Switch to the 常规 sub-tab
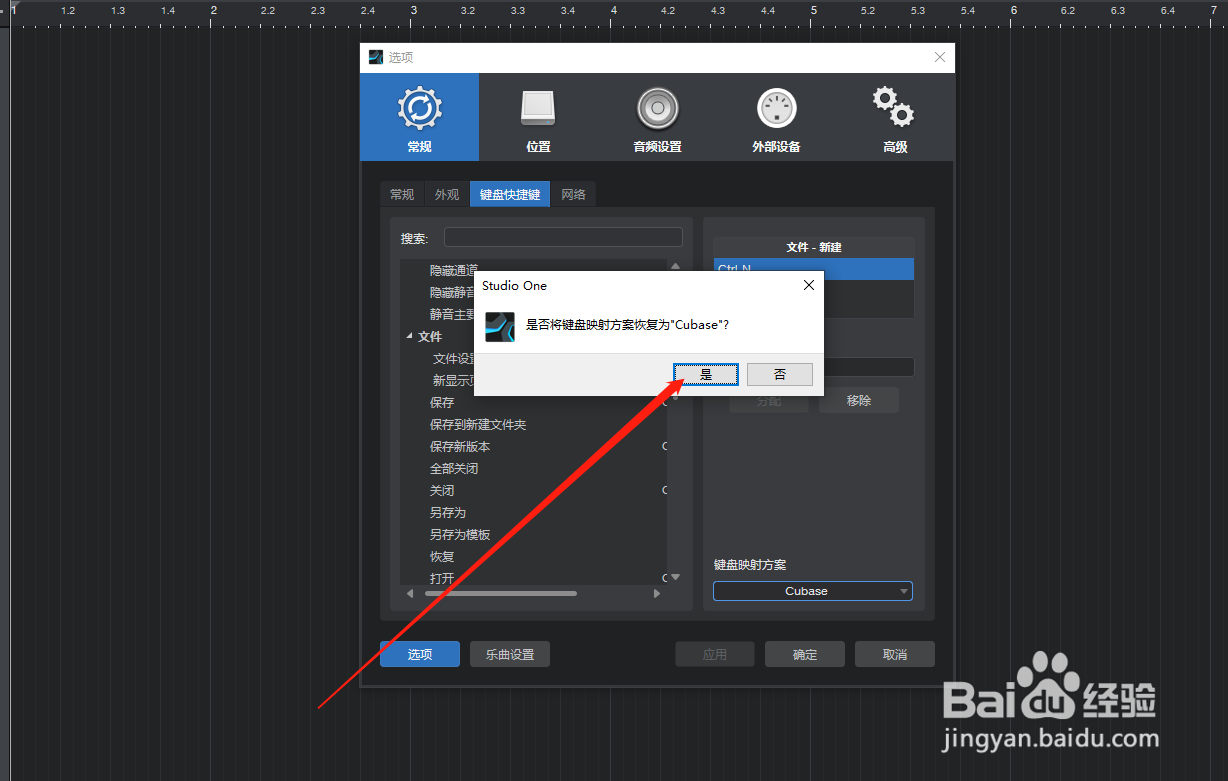This screenshot has height=781, width=1228. [x=402, y=195]
